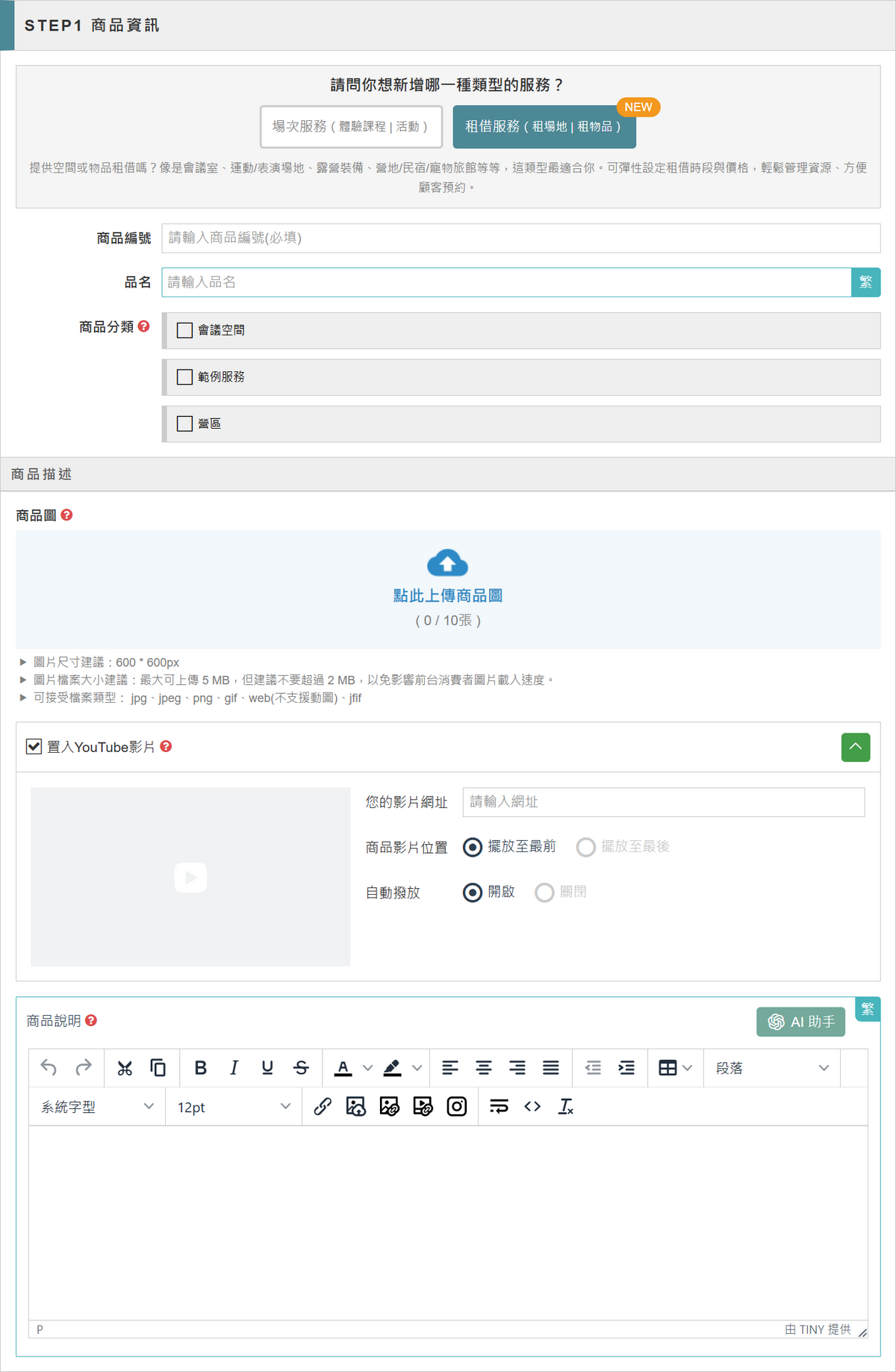
Task: Open the 12pt font size dropdown
Action: click(233, 1107)
